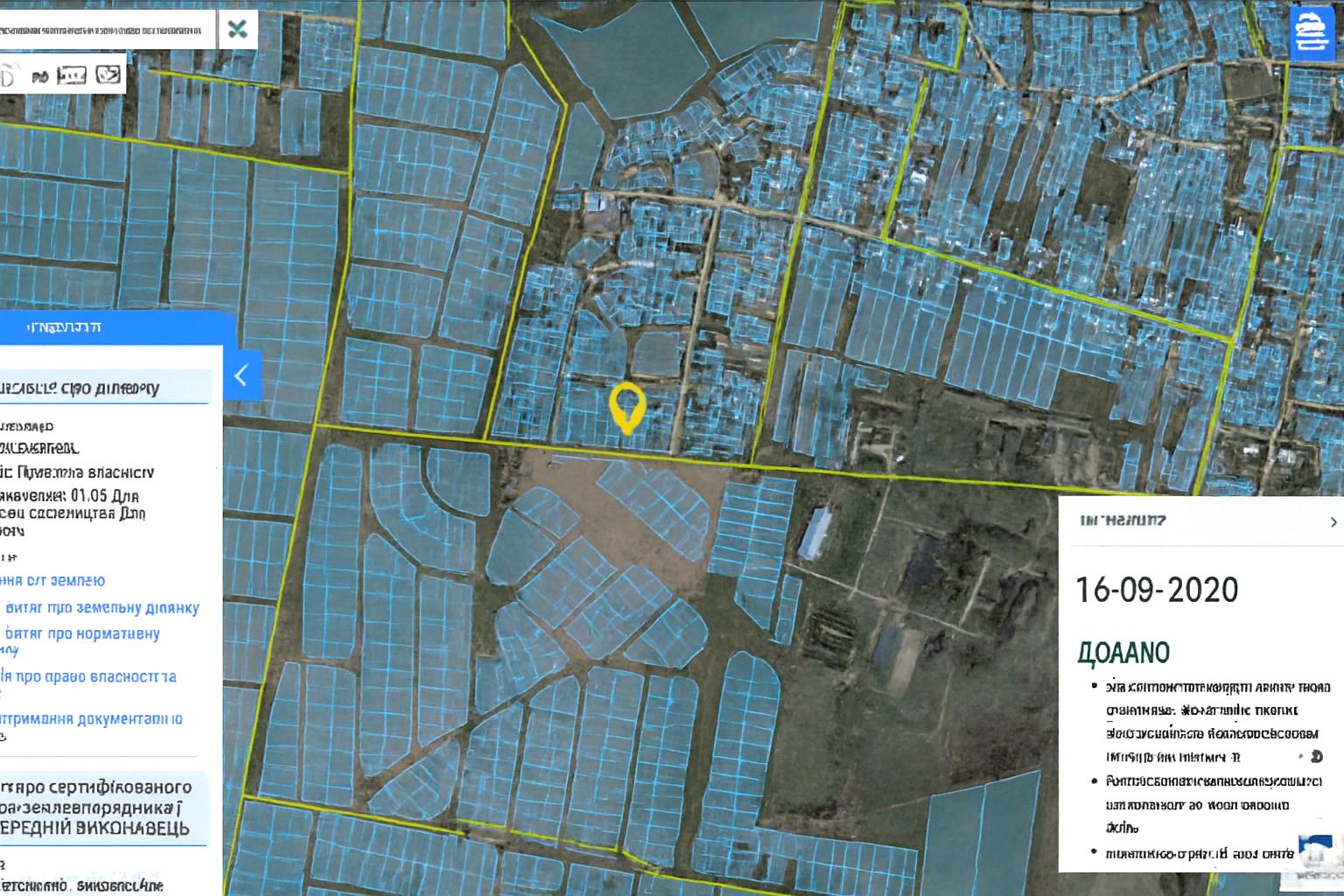Open the 'отримання документації' link

tap(91, 719)
